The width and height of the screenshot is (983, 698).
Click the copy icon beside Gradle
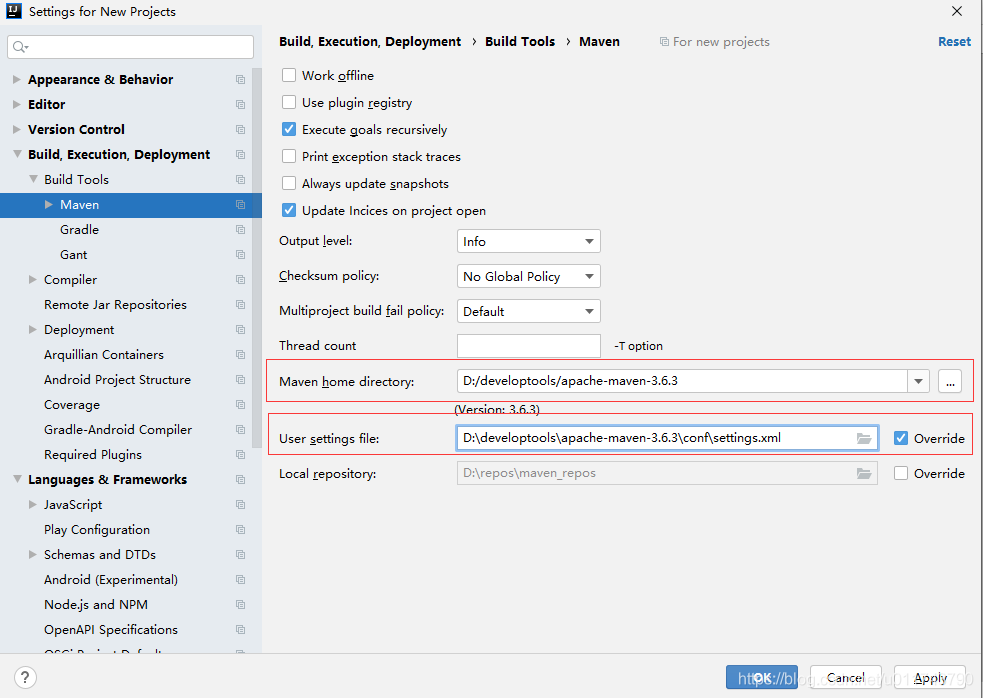click(x=240, y=230)
